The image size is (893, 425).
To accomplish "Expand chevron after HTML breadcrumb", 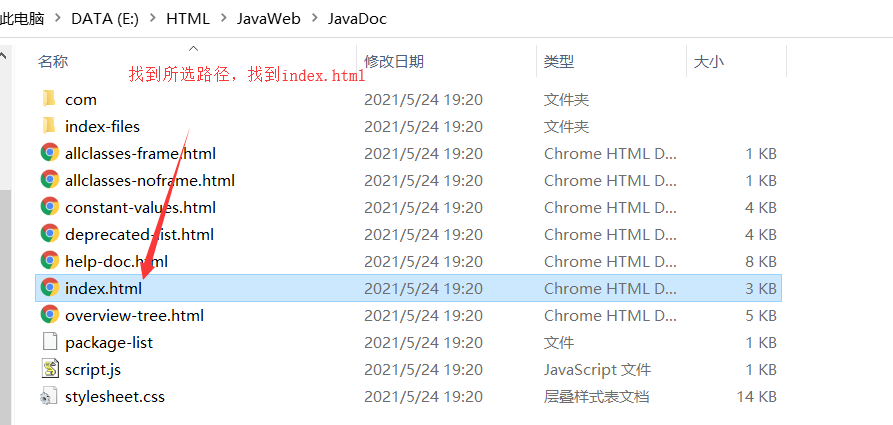I will pyautogui.click(x=223, y=18).
